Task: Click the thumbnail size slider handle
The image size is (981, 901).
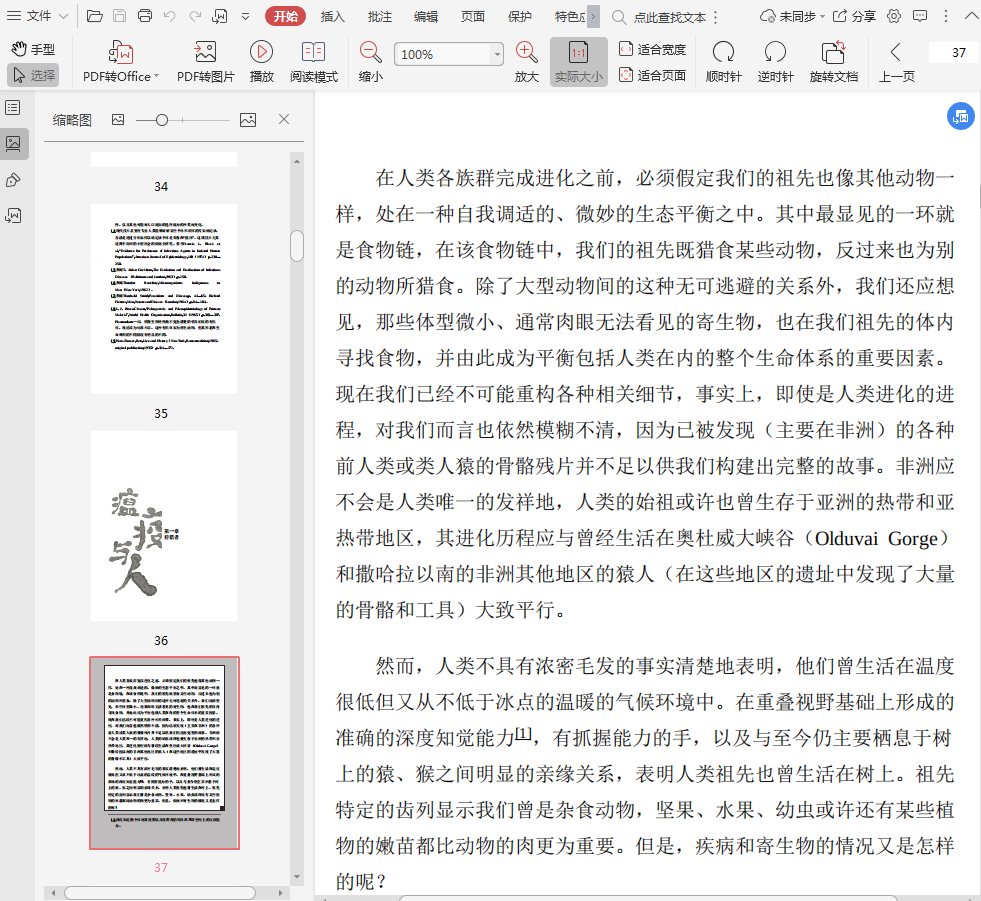Action: click(x=162, y=120)
